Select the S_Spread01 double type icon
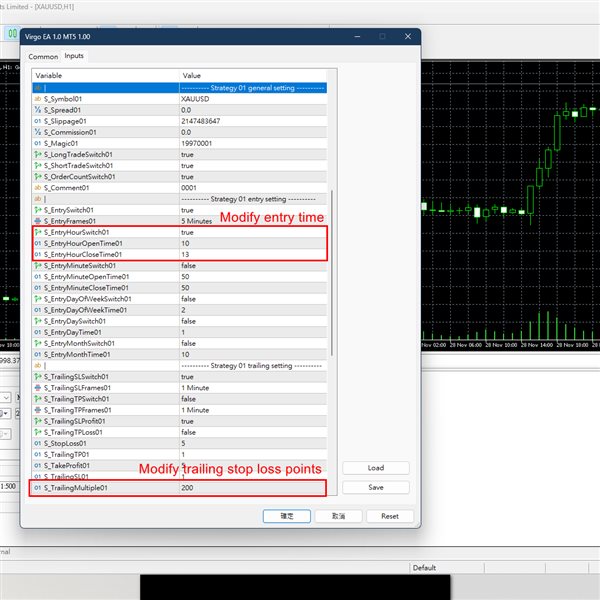 point(38,110)
